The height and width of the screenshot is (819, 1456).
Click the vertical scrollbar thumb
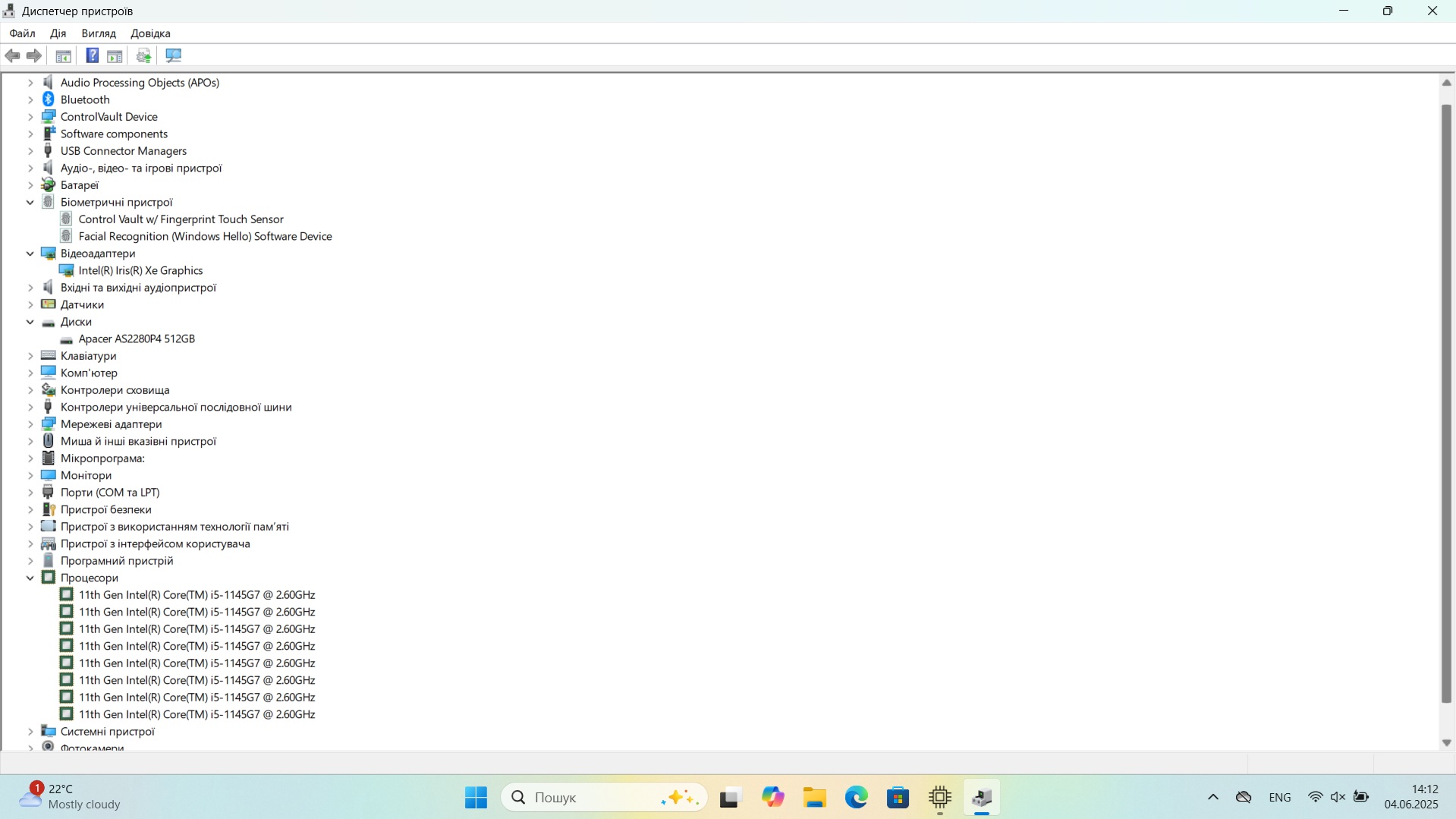[1446, 404]
